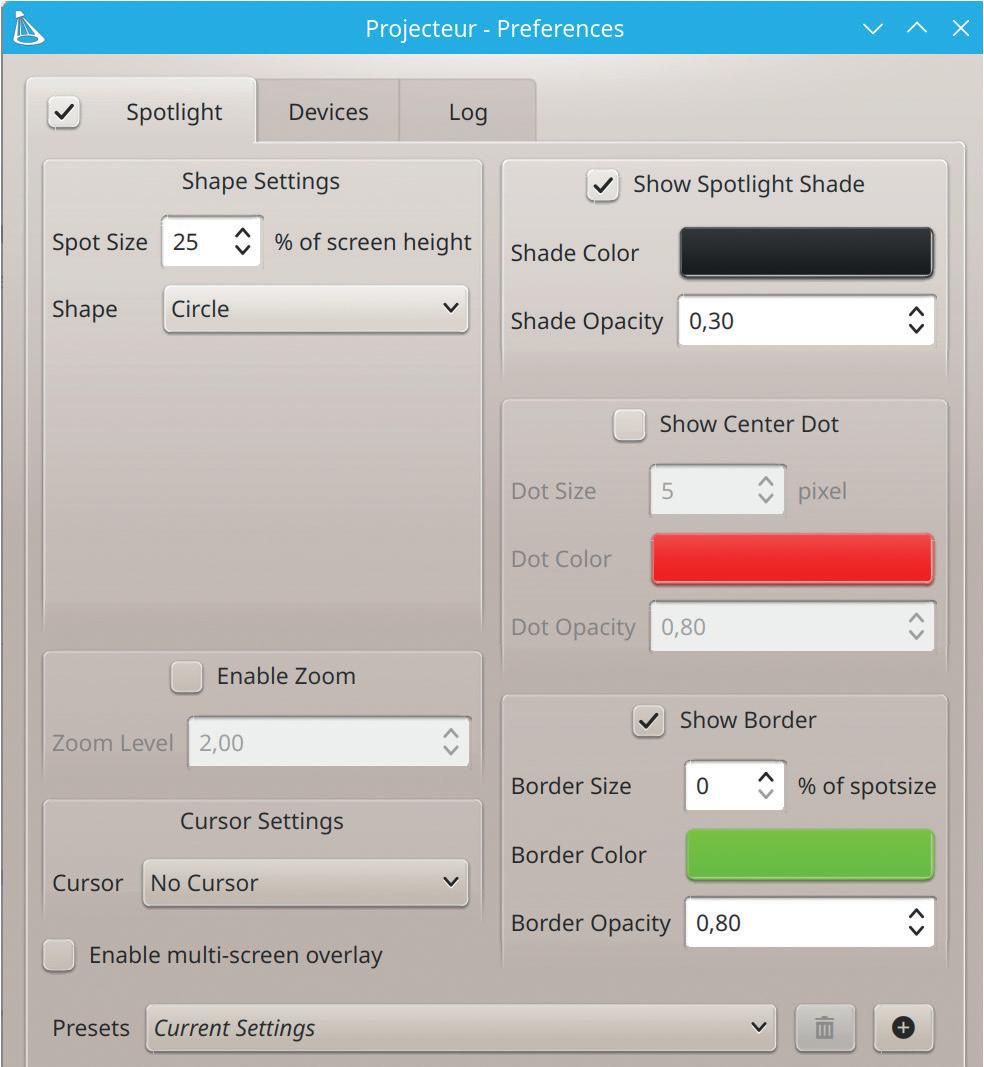Uncheck Show Spotlight Shade
This screenshot has height=1067, width=984.
click(603, 185)
